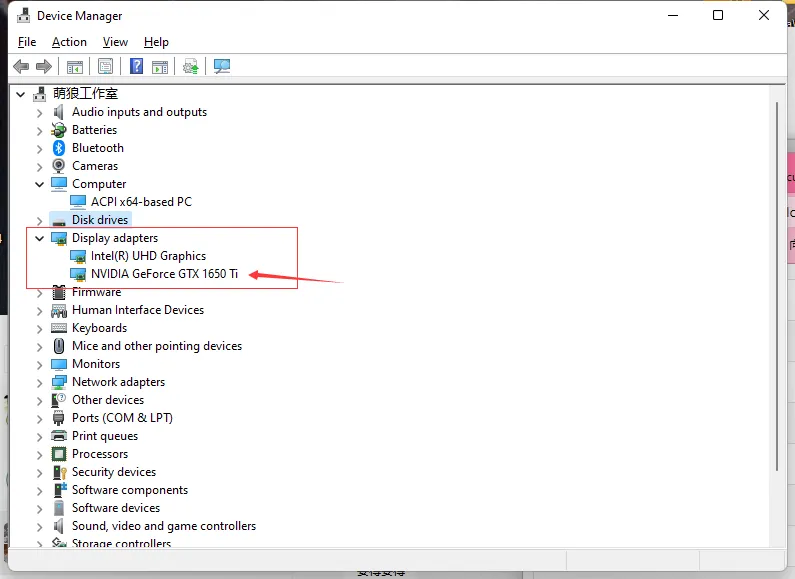Open the File menu

tap(27, 42)
